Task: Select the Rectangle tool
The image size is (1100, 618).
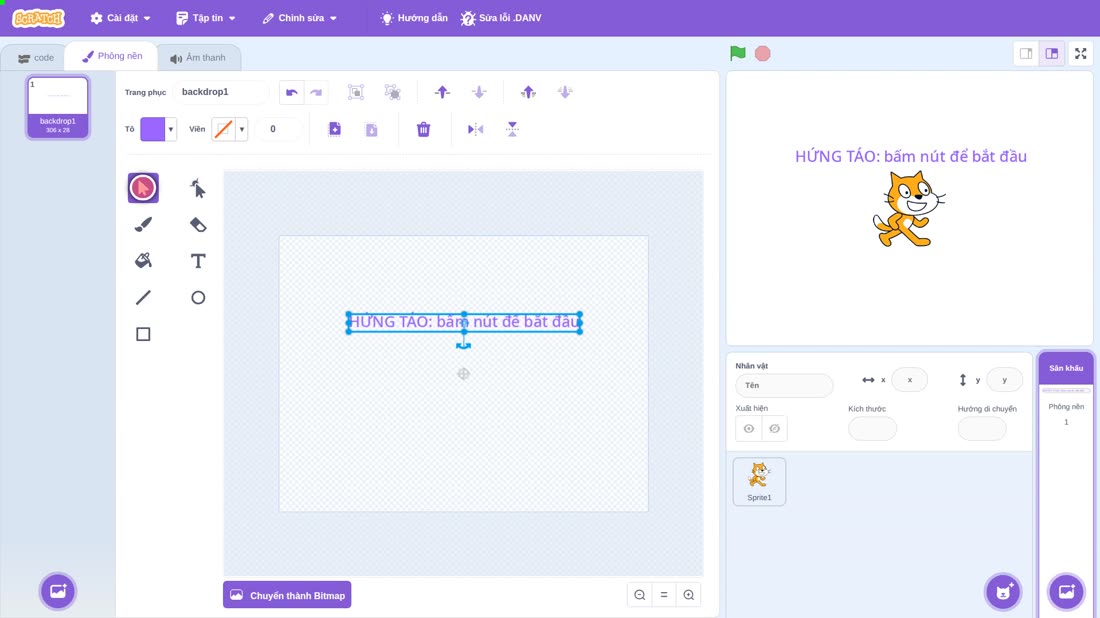Action: [143, 334]
